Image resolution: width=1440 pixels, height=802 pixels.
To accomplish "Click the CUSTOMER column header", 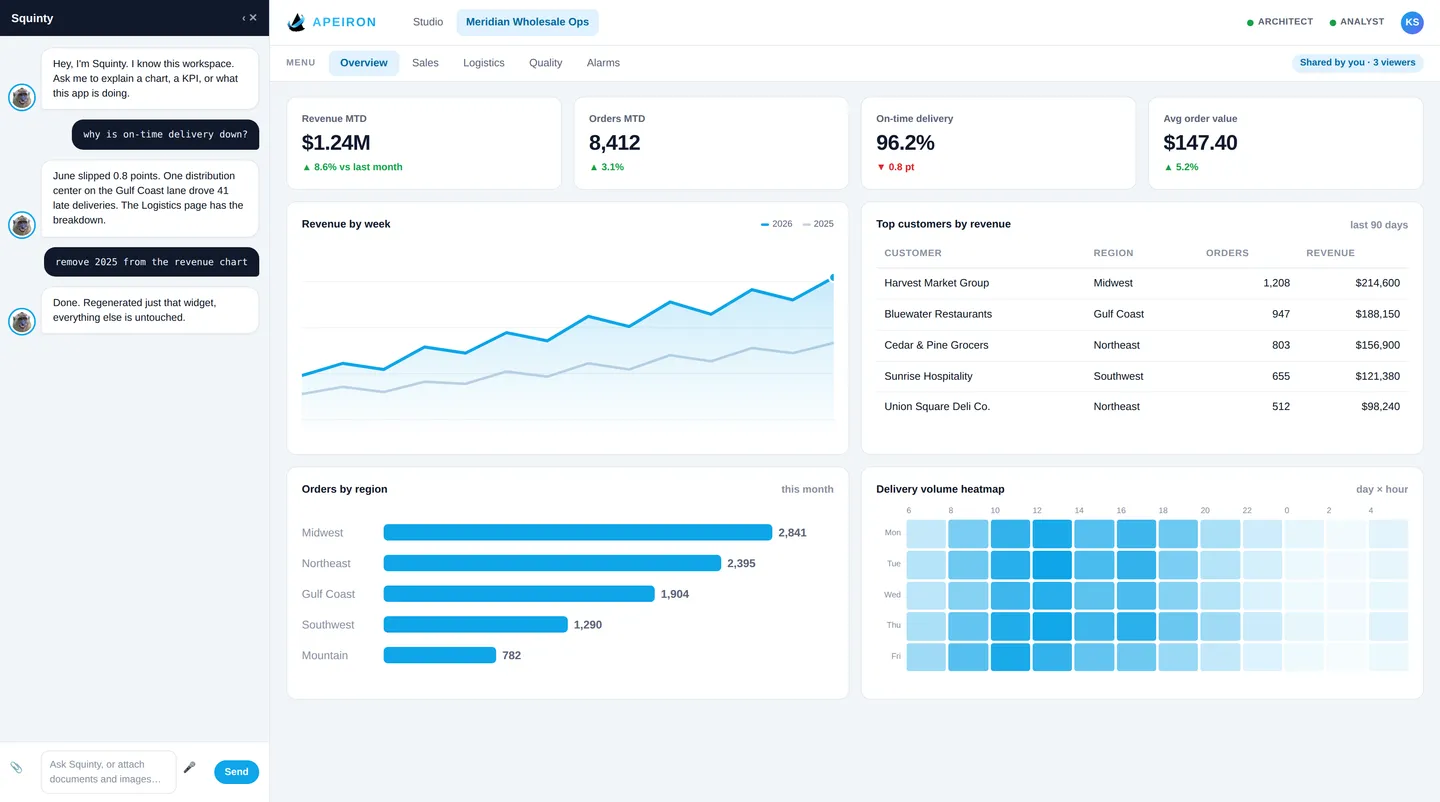I will [913, 253].
